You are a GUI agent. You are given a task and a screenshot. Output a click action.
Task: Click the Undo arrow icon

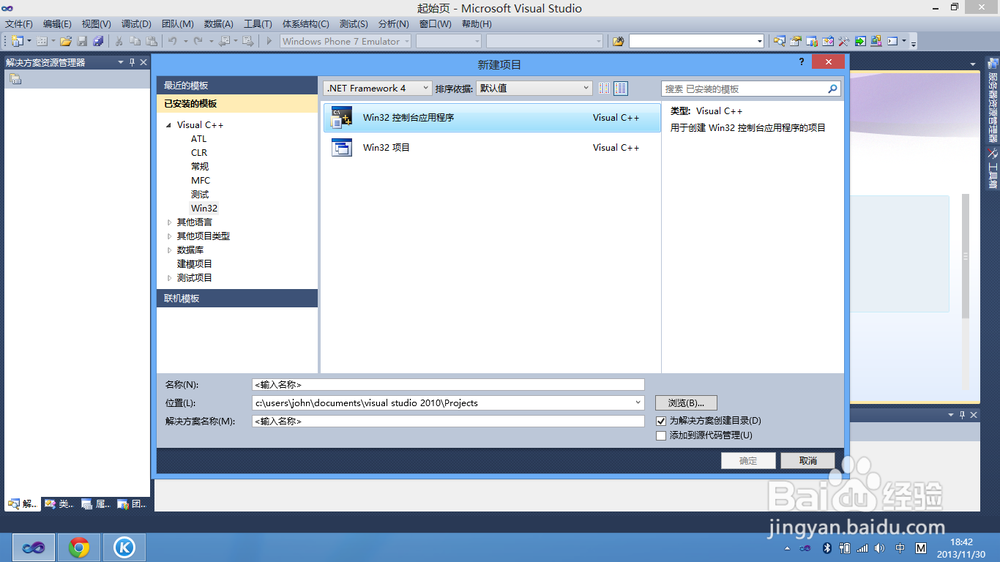(x=172, y=41)
